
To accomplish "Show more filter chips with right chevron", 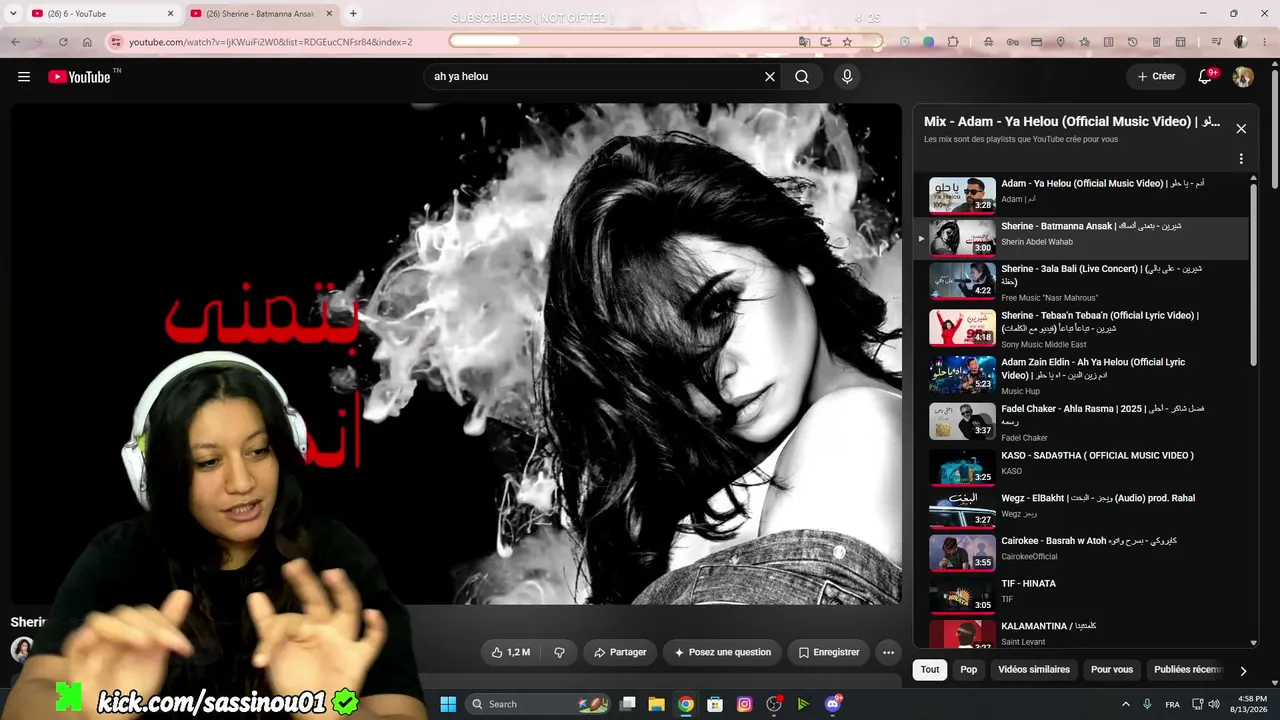I will click(1243, 671).
